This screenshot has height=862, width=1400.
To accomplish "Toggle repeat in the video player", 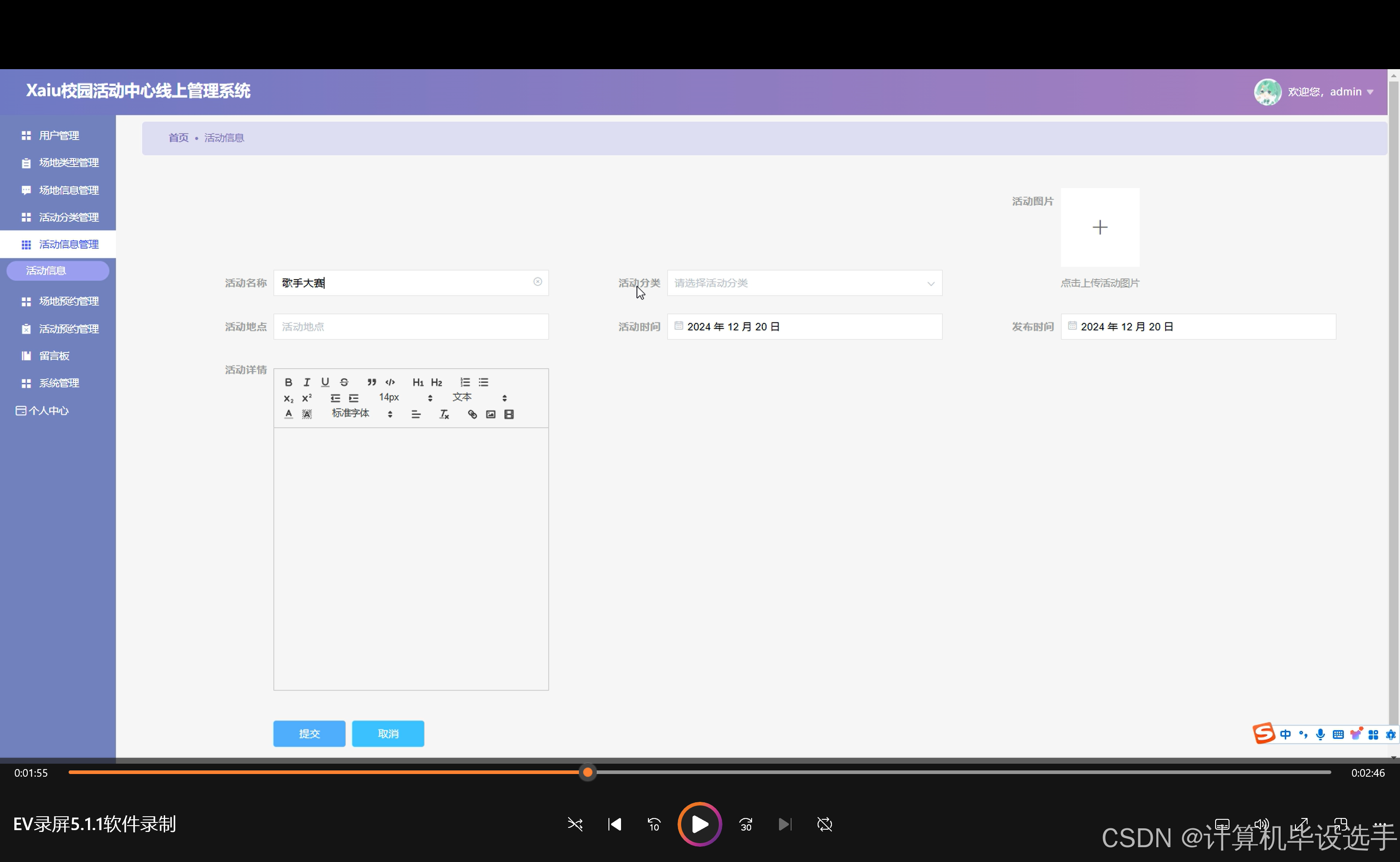I will coord(824,824).
